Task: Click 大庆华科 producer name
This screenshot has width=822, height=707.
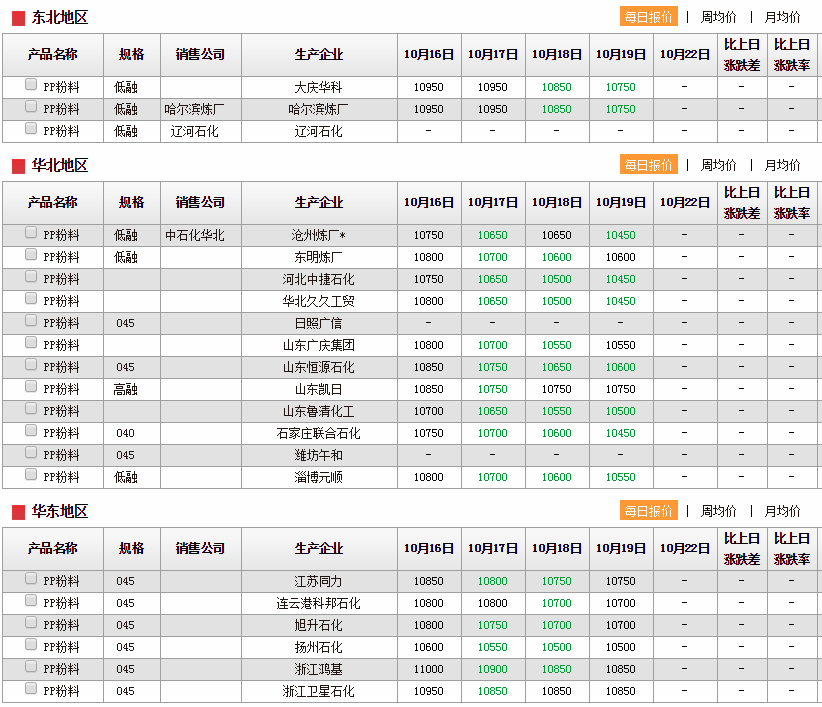Action: pos(319,87)
